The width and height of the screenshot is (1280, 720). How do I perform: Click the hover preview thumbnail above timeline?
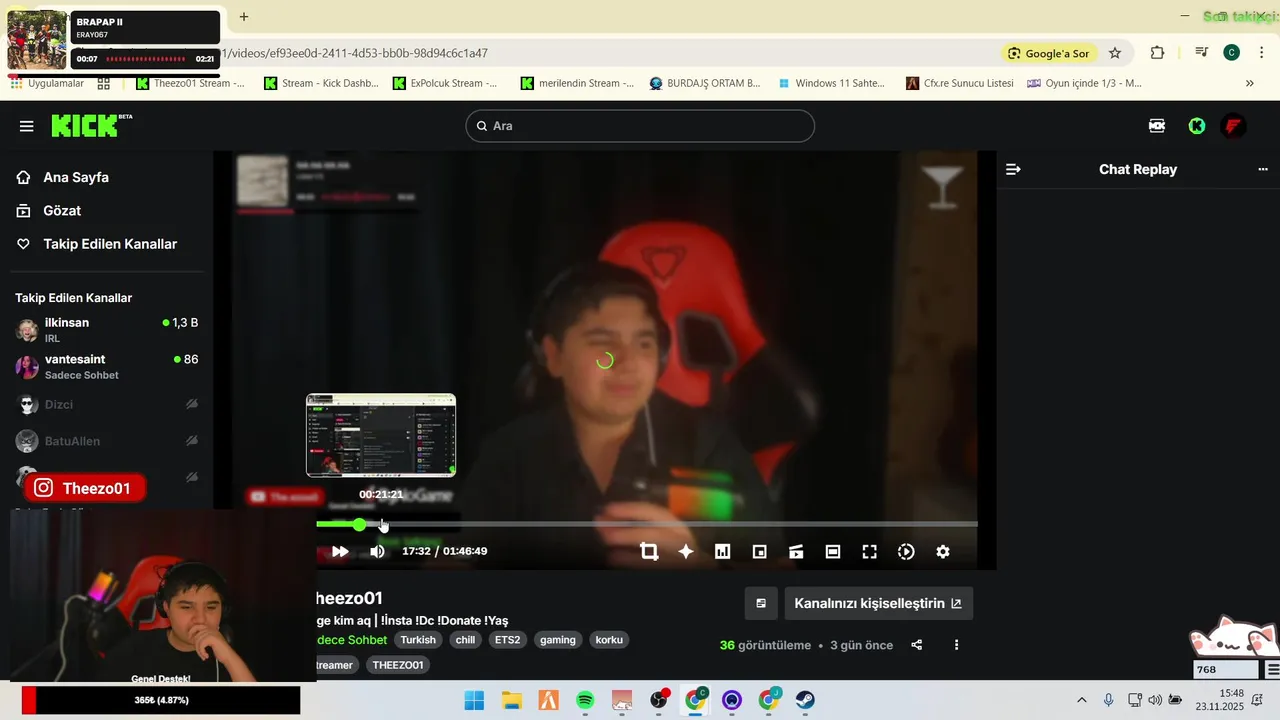point(381,435)
